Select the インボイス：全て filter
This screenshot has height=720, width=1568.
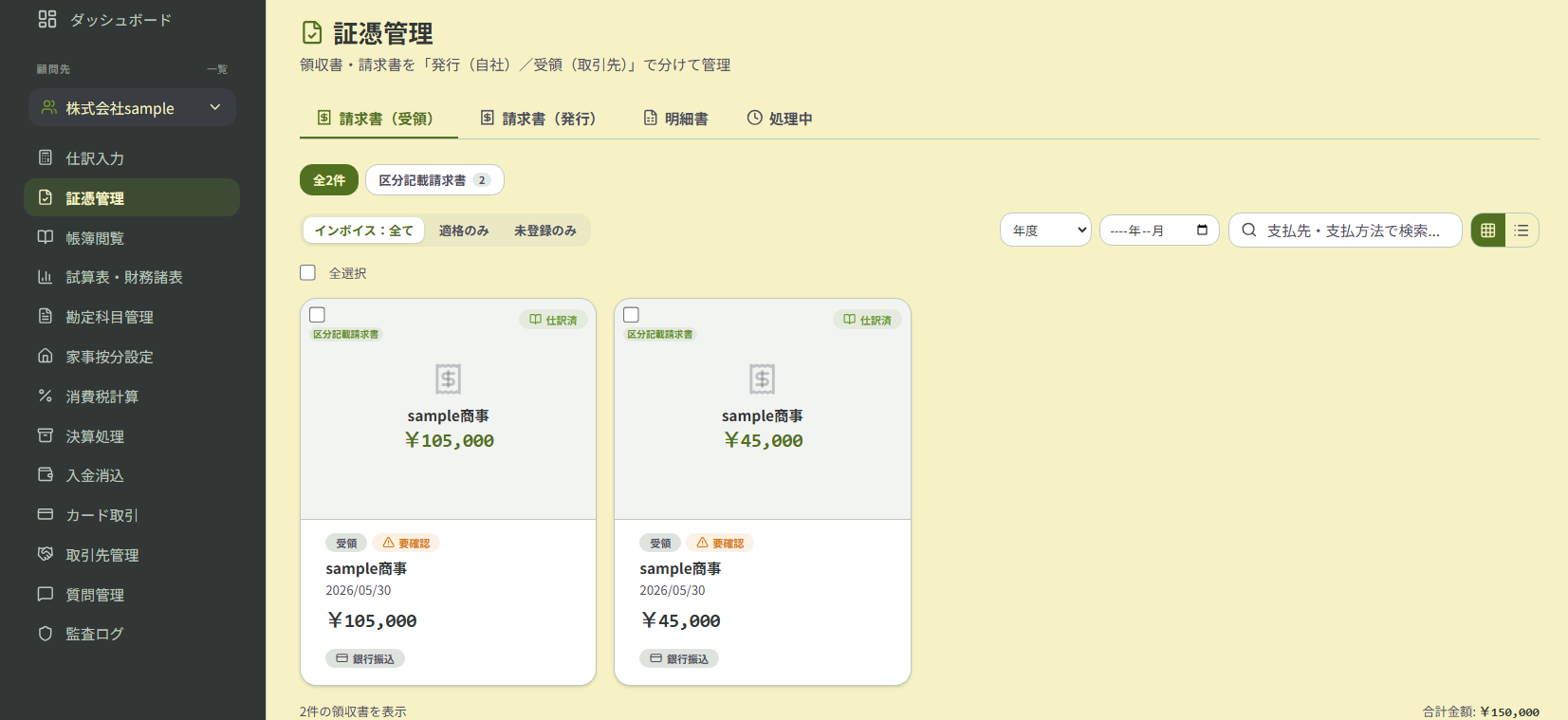pyautogui.click(x=363, y=231)
